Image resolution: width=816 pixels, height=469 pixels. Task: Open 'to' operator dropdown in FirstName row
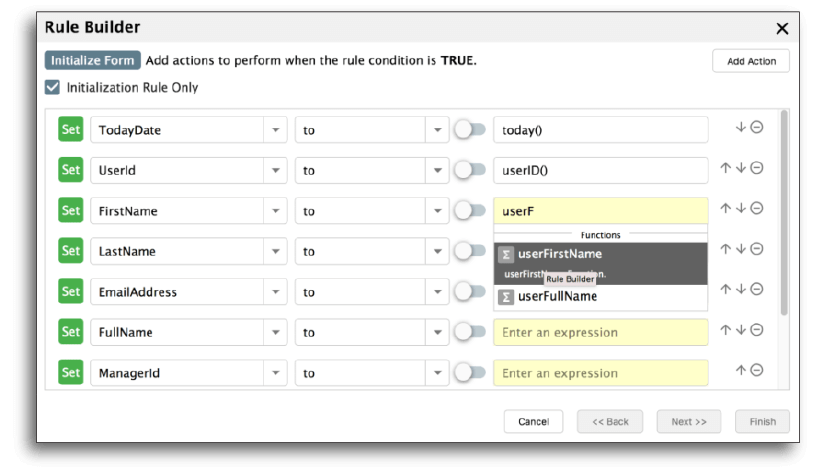click(x=438, y=211)
